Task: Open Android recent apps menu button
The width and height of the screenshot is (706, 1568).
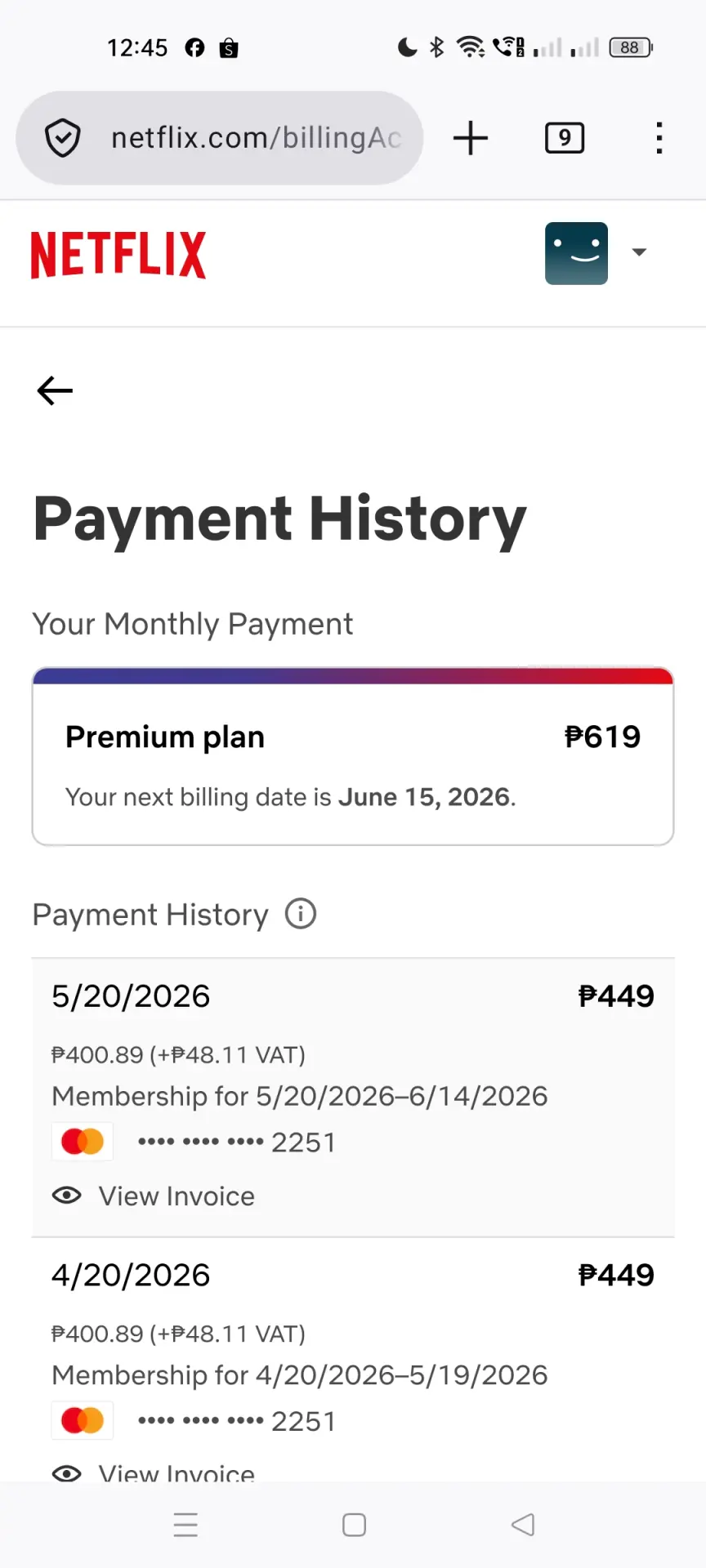Action: [185, 1525]
